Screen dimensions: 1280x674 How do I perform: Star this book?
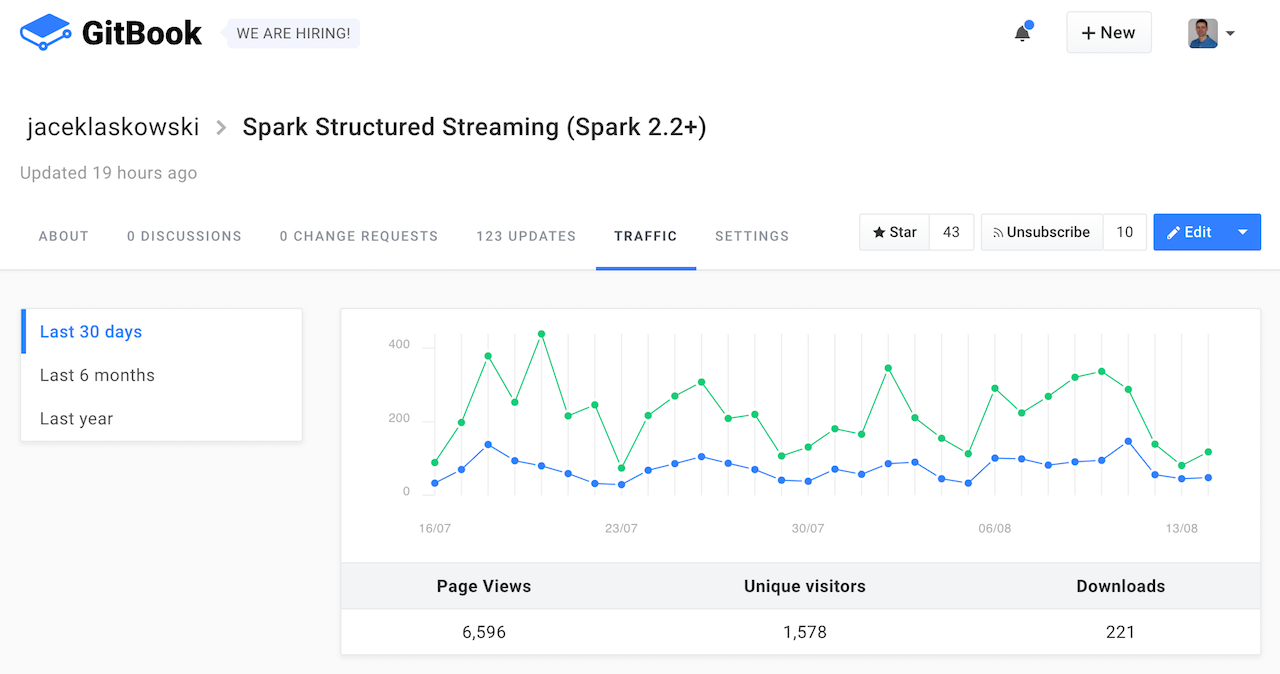coord(895,232)
